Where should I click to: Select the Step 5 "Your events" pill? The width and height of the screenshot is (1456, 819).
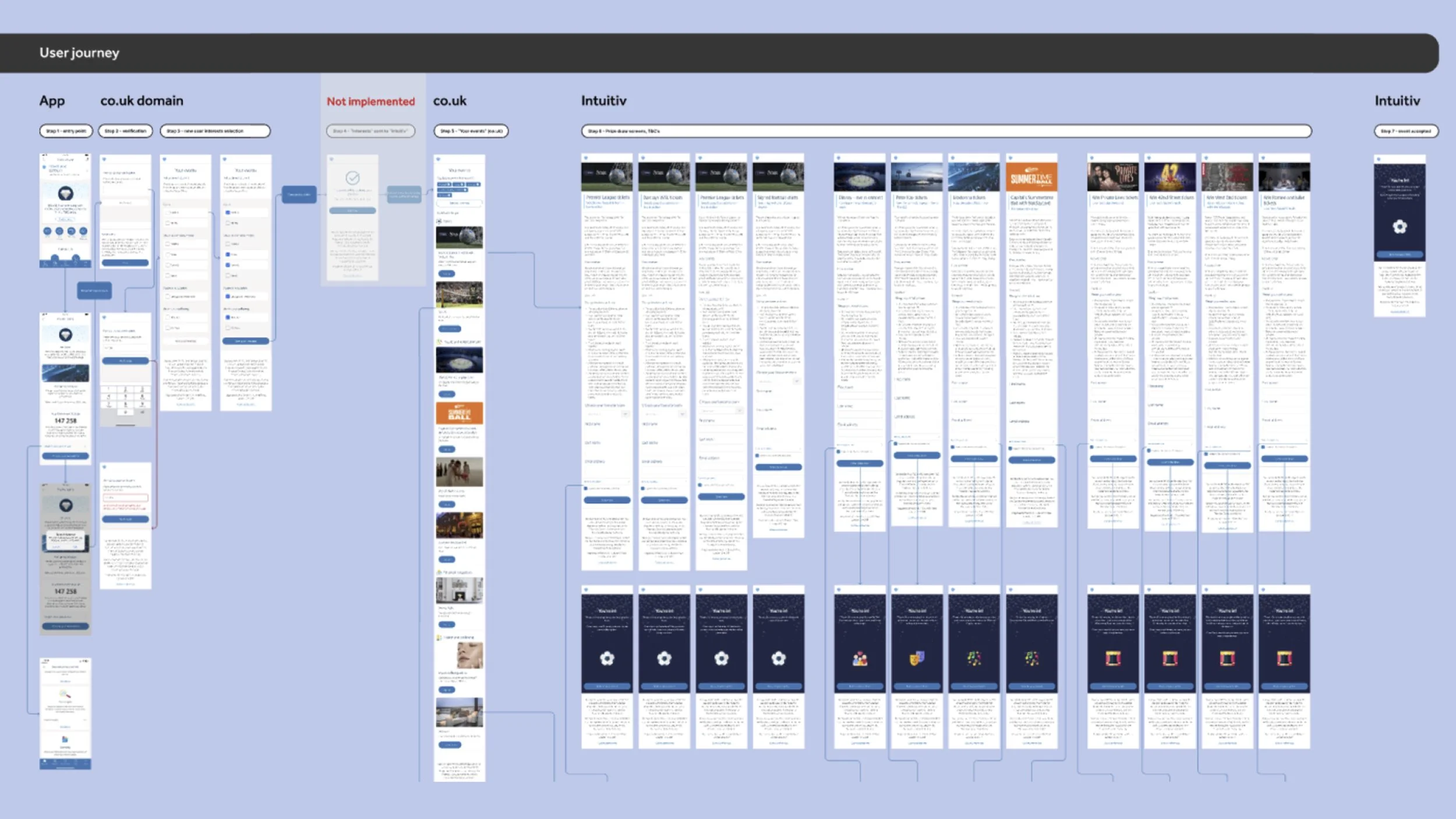[471, 131]
